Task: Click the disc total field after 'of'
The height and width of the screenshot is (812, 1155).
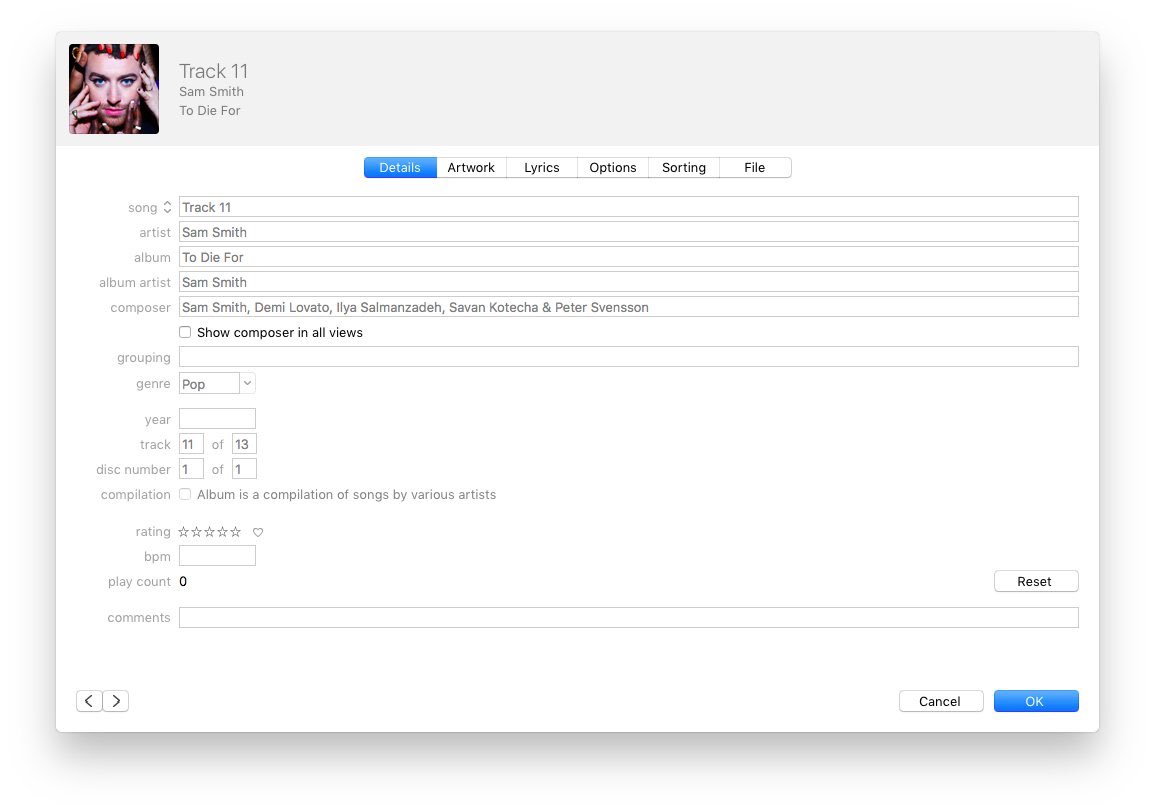Action: tap(244, 469)
